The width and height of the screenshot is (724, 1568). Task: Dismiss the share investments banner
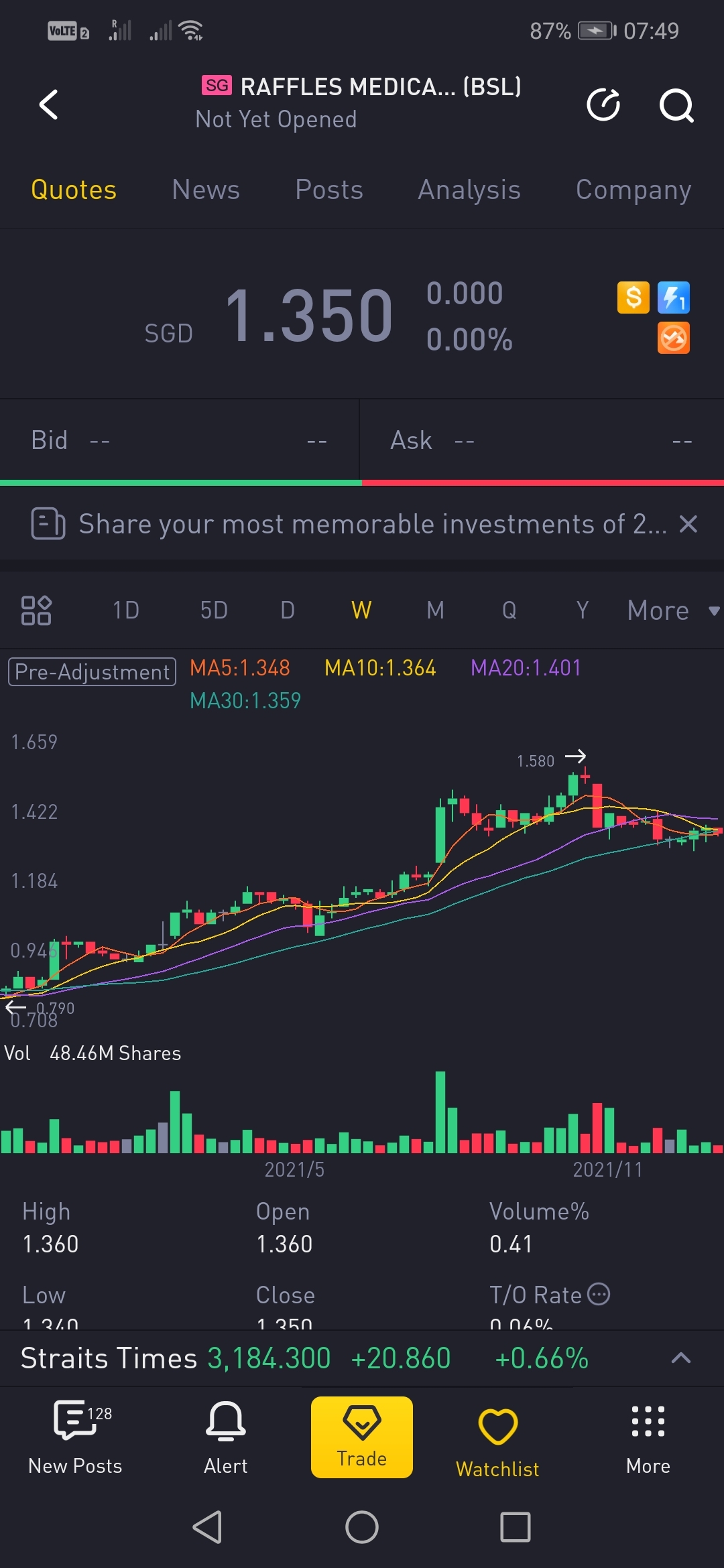click(x=688, y=524)
